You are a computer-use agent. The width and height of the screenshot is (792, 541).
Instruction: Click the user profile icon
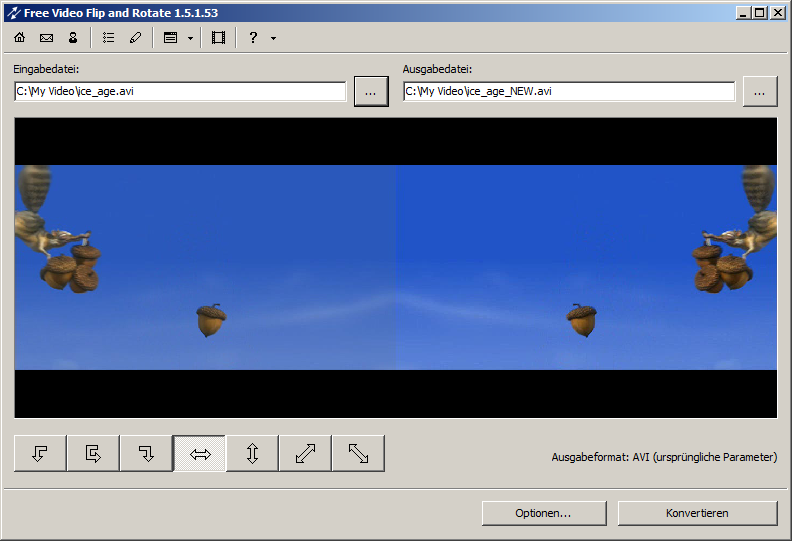(73, 38)
